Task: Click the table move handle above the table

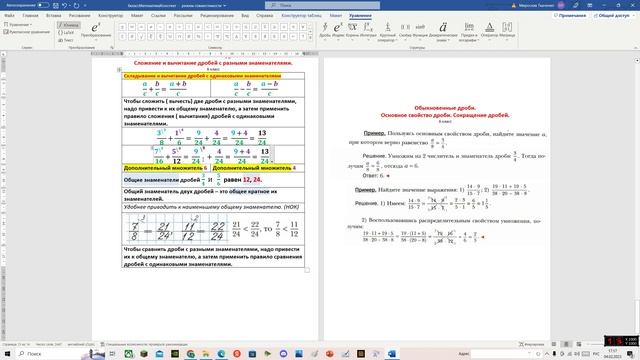Action: click(x=119, y=70)
